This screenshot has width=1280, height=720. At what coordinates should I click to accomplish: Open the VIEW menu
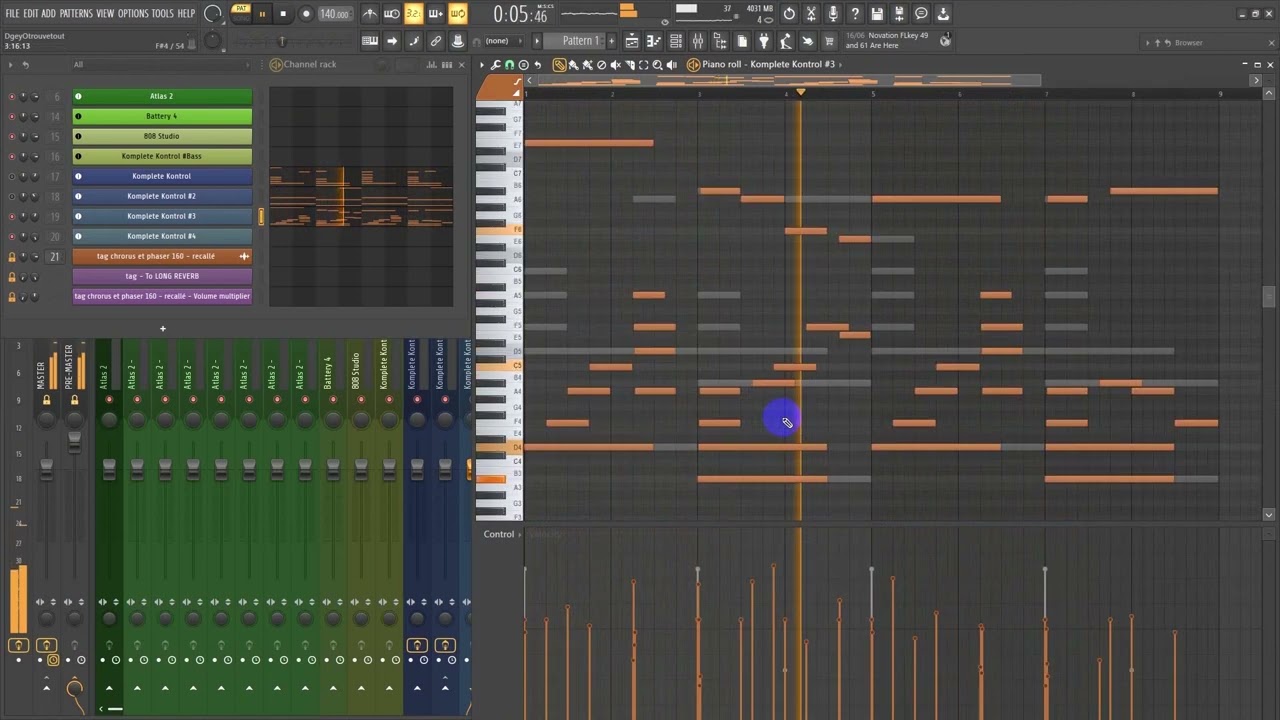[105, 13]
